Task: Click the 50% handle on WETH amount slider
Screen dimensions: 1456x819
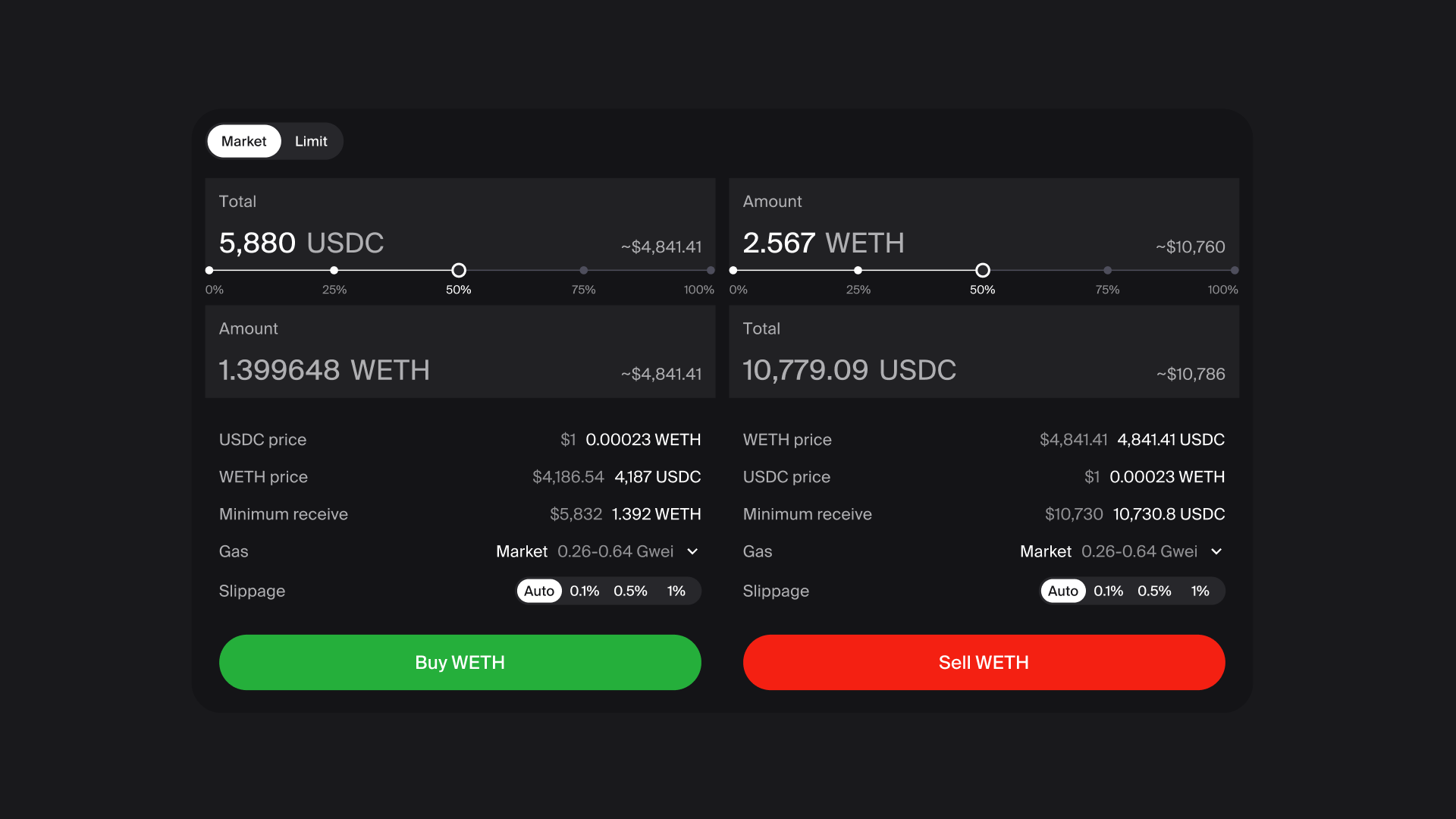Action: tap(983, 270)
